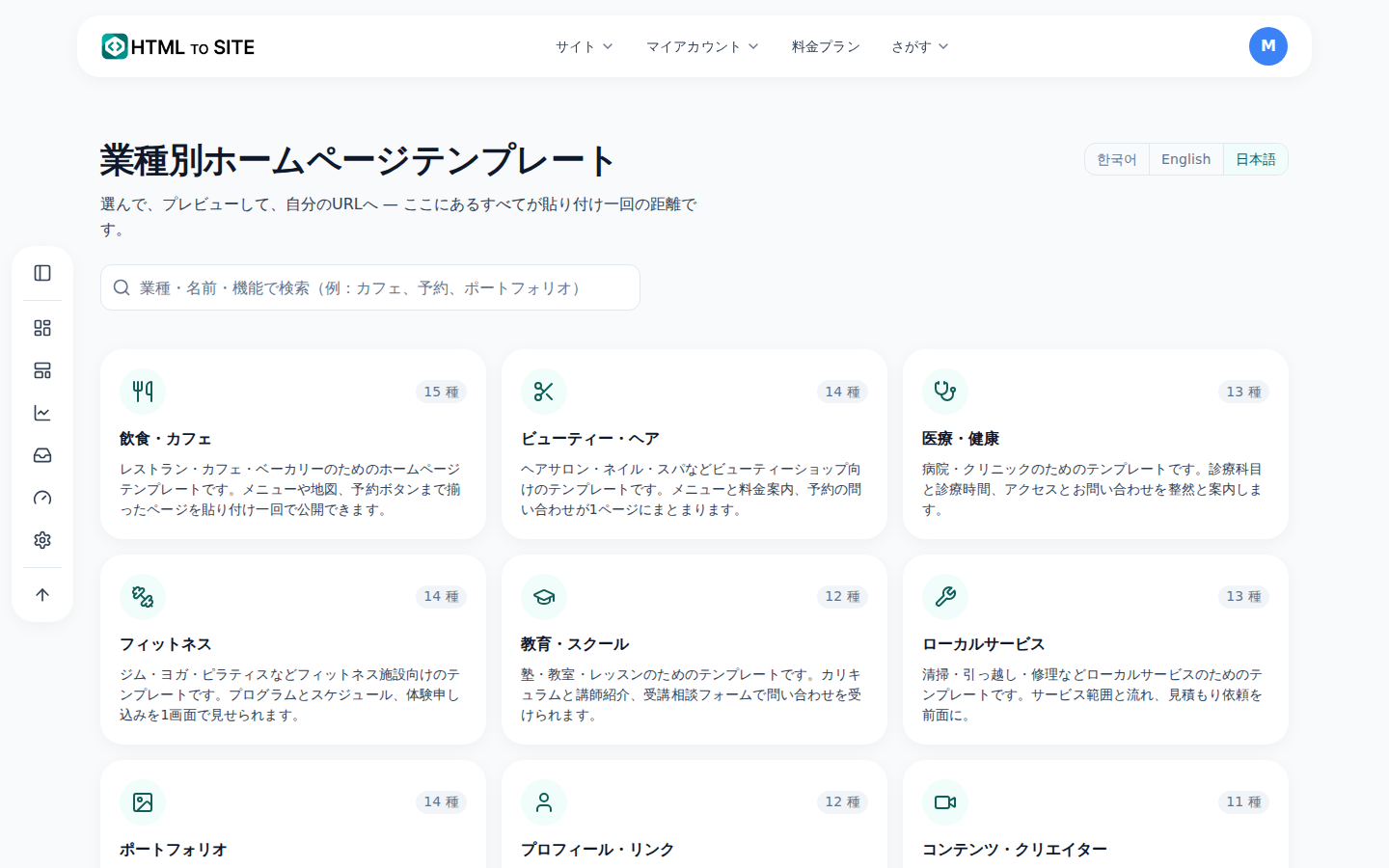Click the dumbbell フィットネス icon
The width and height of the screenshot is (1389, 868).
click(x=143, y=597)
